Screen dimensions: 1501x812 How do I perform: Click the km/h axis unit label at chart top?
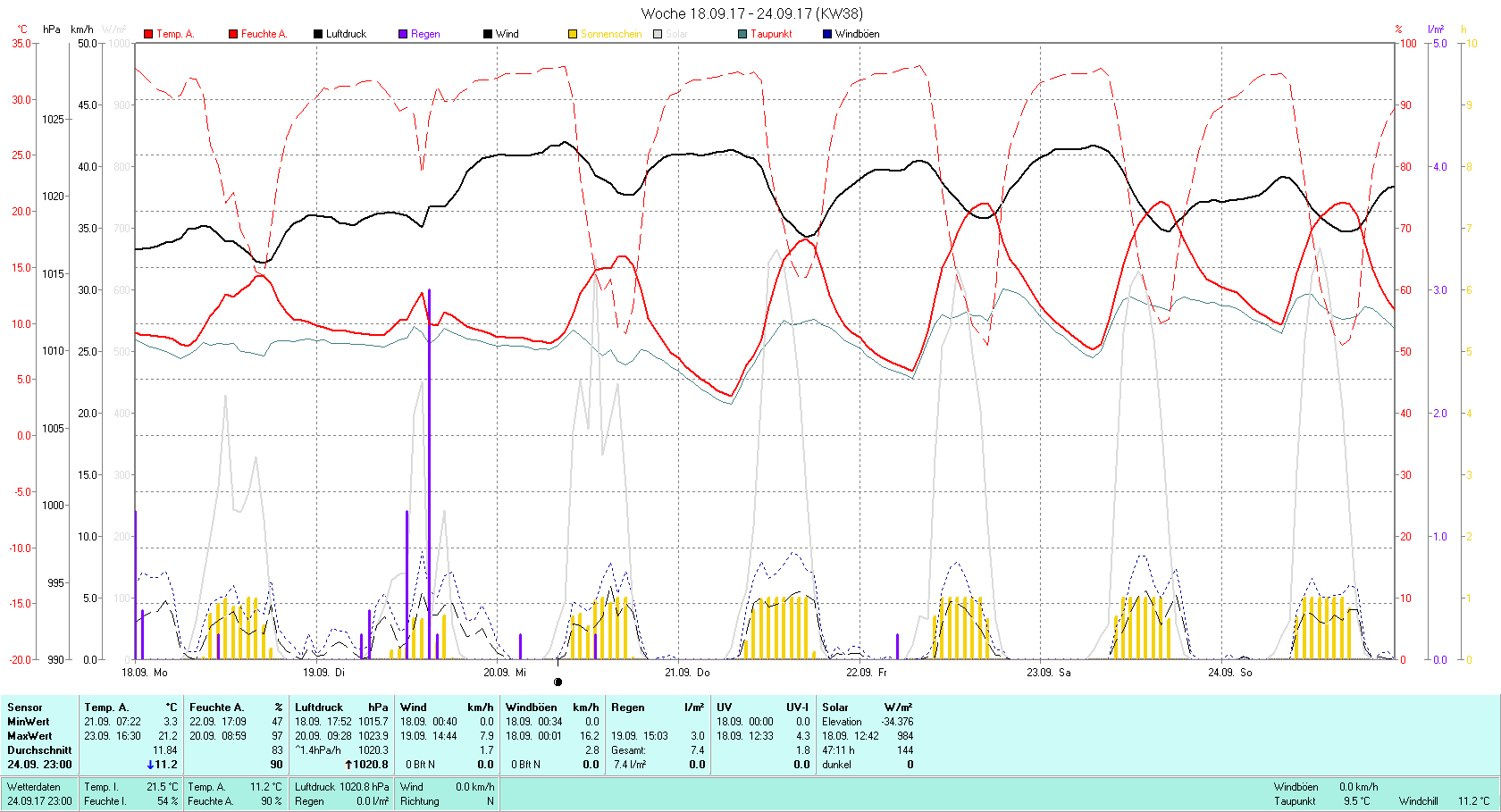tap(82, 29)
